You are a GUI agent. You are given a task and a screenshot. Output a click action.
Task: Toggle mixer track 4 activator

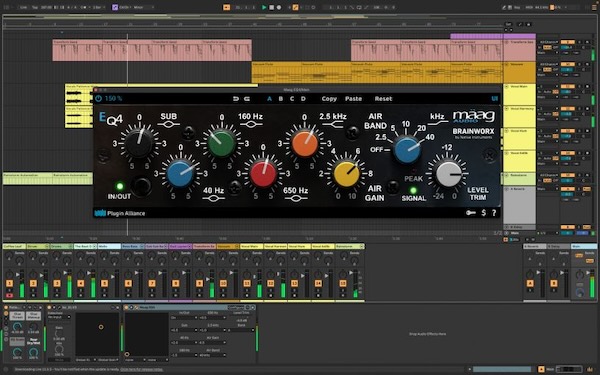coord(80,283)
